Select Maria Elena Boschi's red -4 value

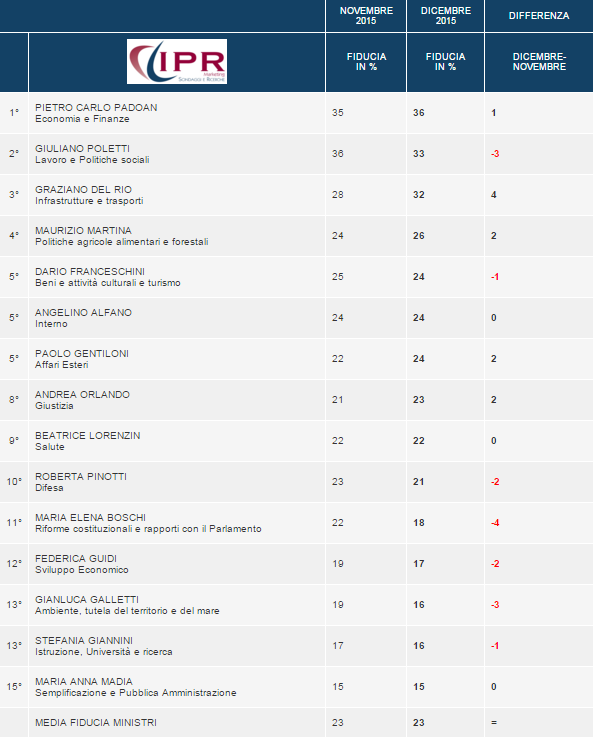click(495, 523)
